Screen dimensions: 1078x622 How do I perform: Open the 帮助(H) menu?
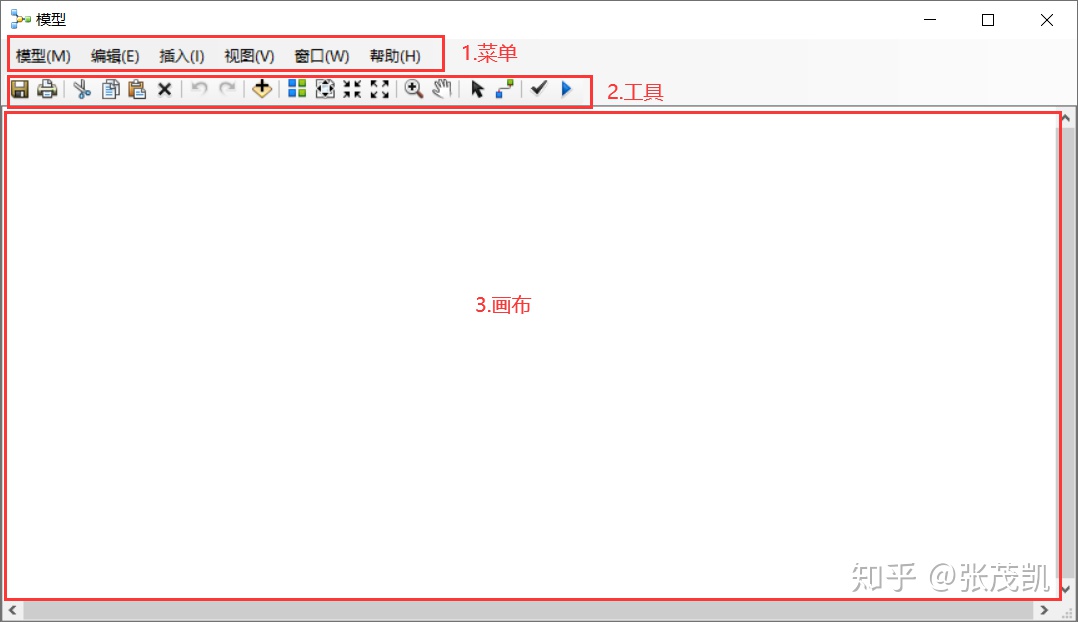click(395, 56)
